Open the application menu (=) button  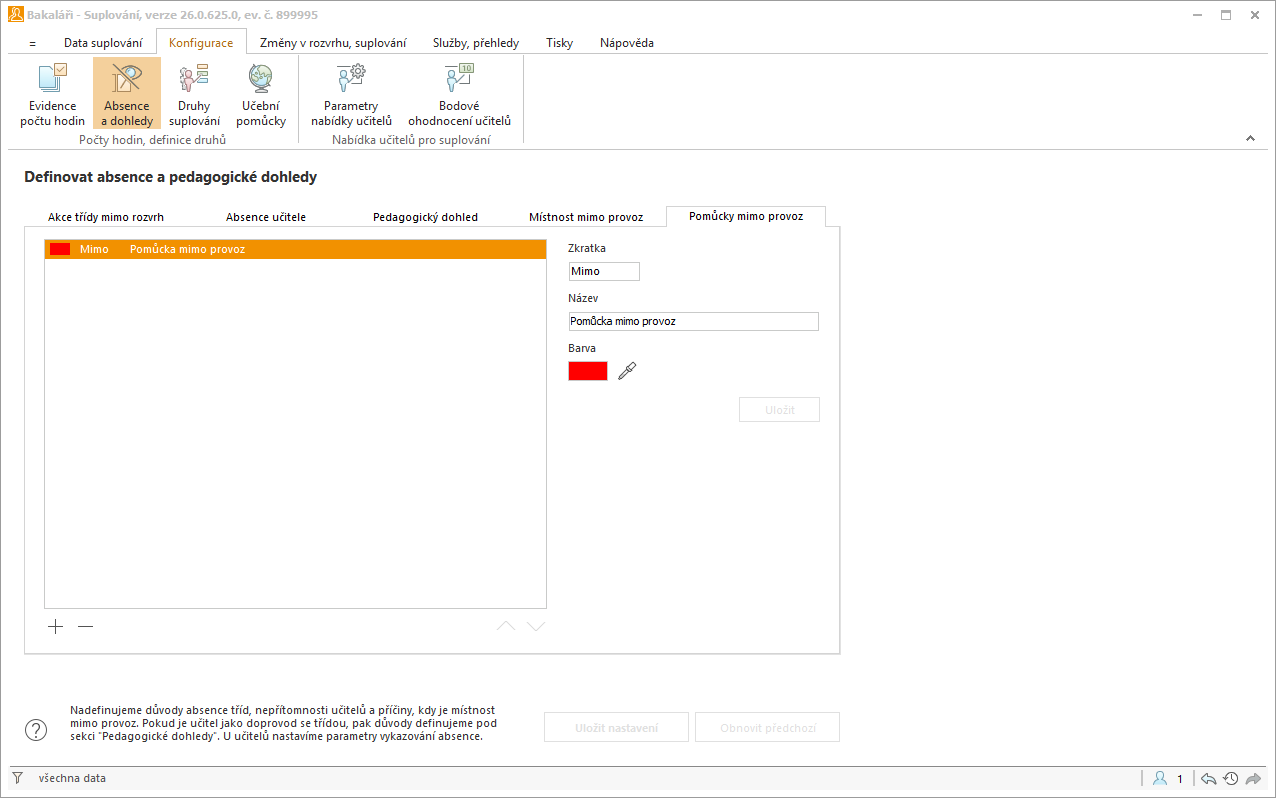click(33, 43)
